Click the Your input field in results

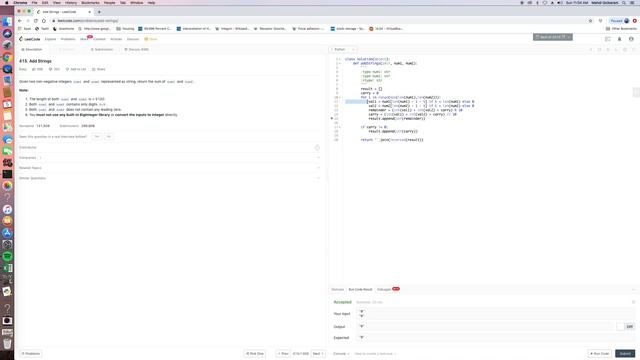tap(496, 314)
